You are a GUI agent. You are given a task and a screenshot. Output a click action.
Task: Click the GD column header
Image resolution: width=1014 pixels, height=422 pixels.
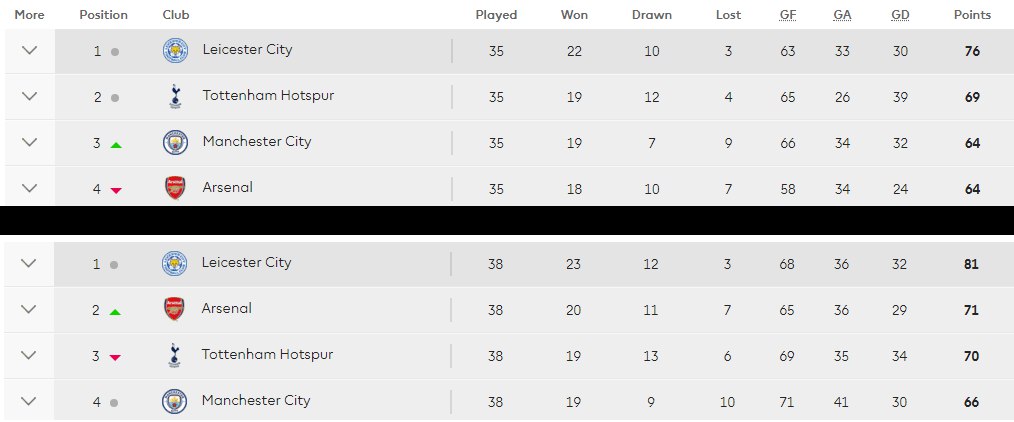900,15
